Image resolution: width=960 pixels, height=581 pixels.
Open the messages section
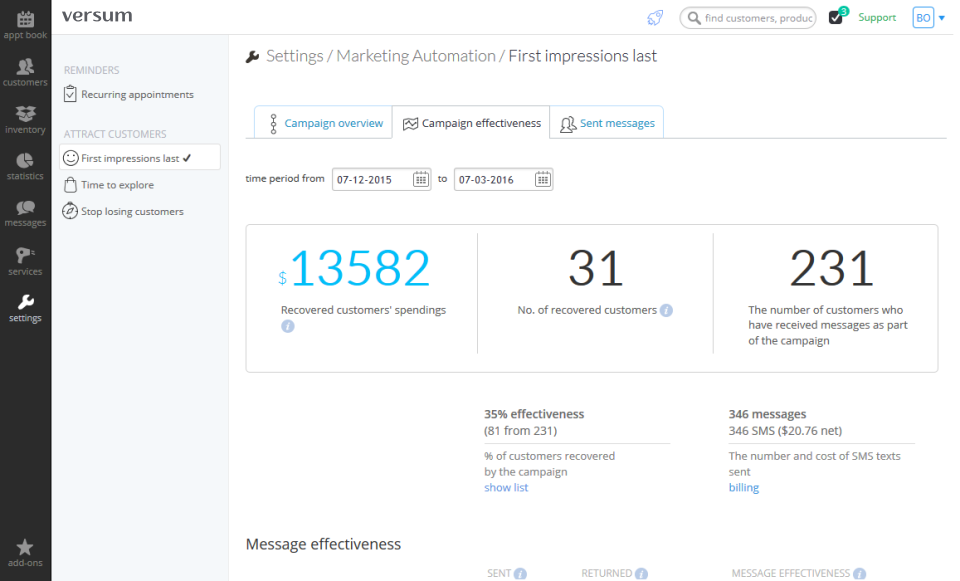pyautogui.click(x=25, y=212)
